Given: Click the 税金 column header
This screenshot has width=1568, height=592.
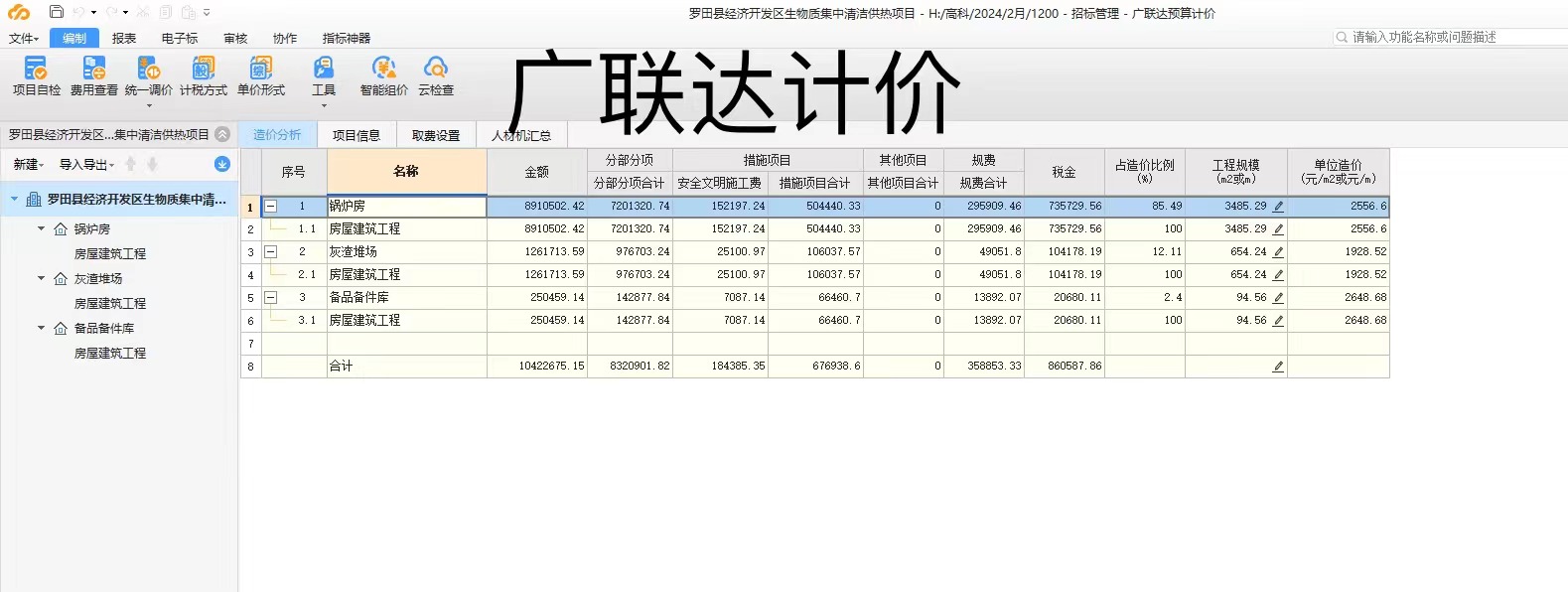Looking at the screenshot, I should click(1065, 171).
